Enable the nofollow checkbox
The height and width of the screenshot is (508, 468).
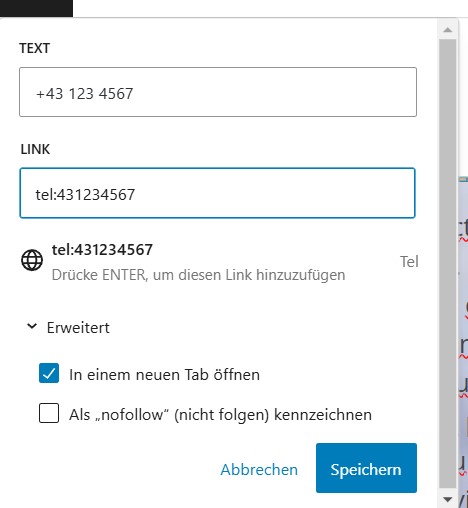[x=49, y=413]
